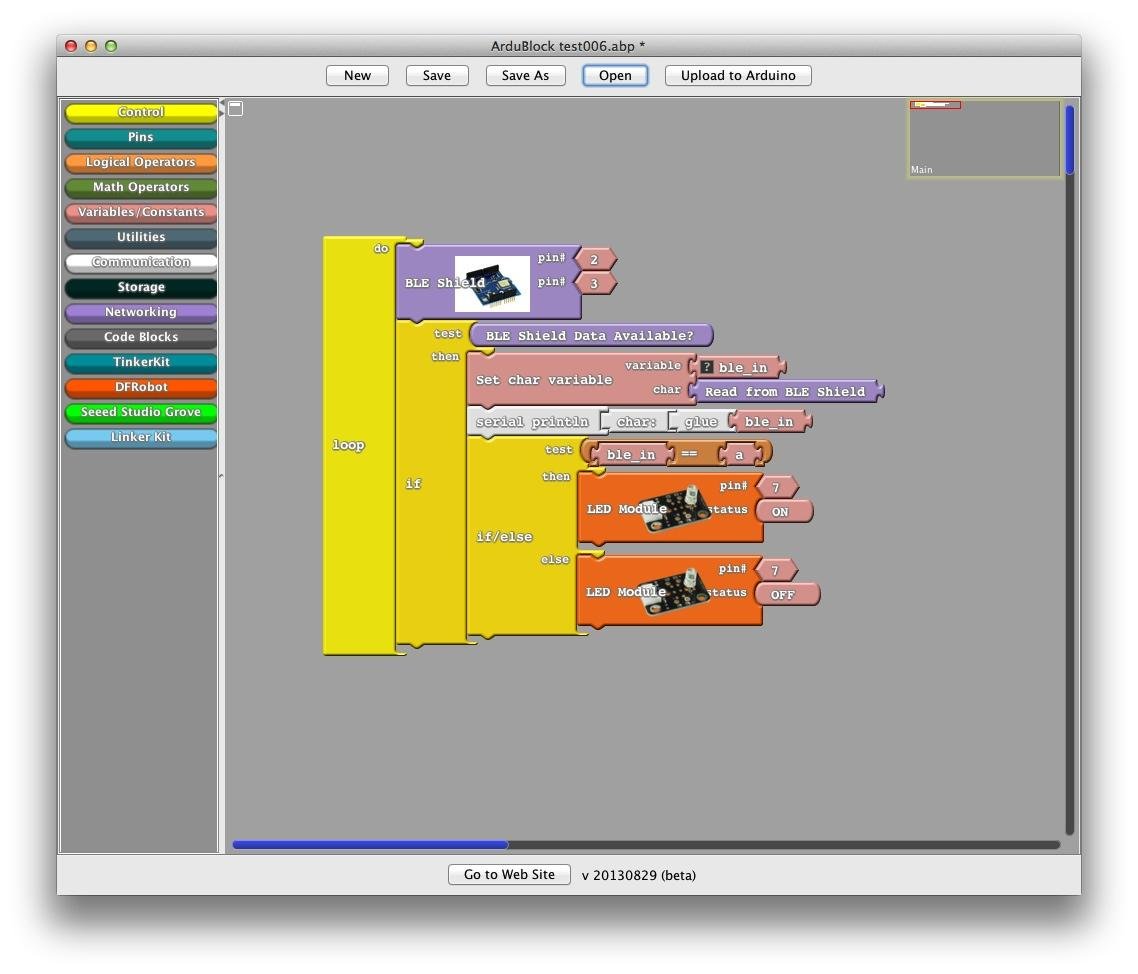Screen dimensions: 1138x974
Task: Click the Save As button
Action: 525,75
